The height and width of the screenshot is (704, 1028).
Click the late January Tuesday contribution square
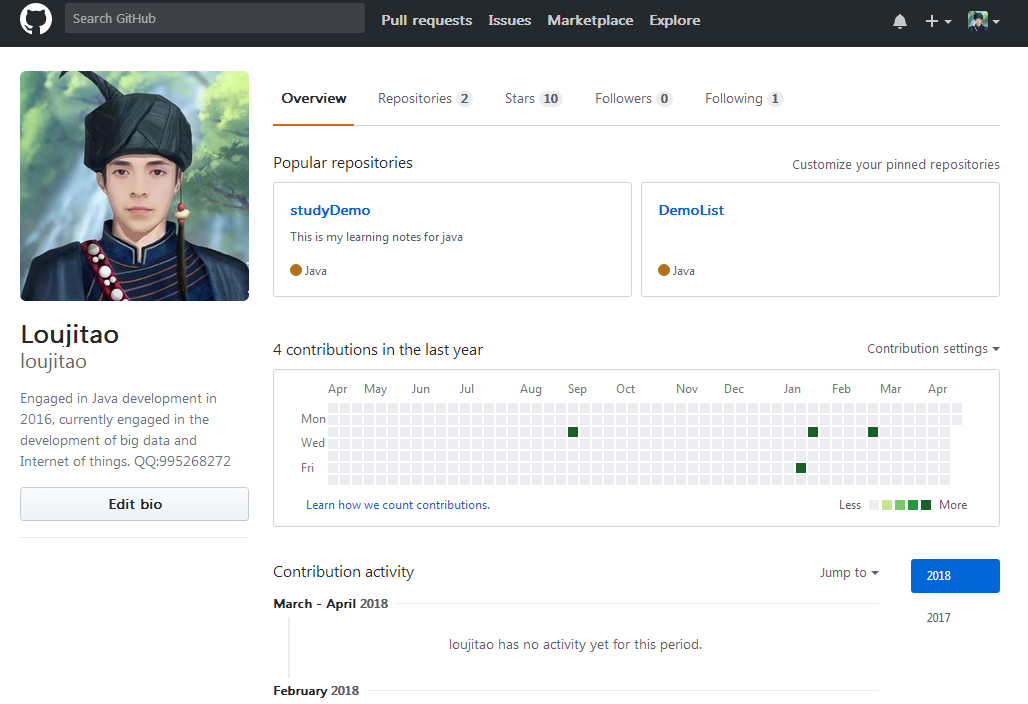pyautogui.click(x=813, y=432)
